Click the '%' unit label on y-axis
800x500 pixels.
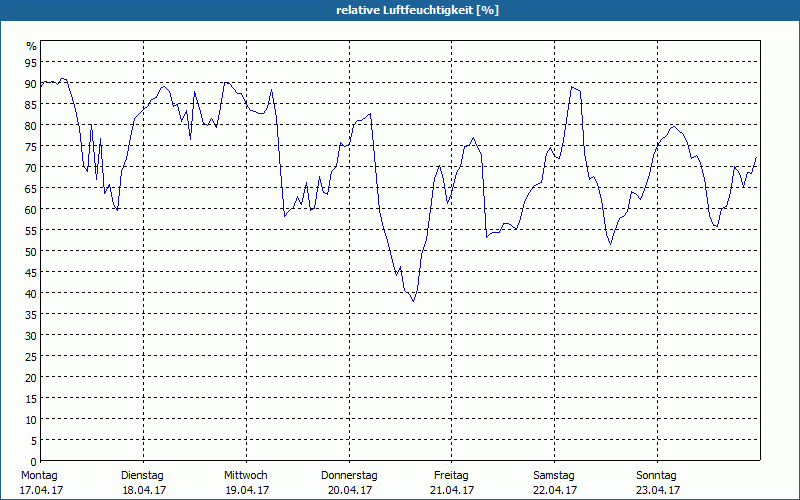point(32,46)
